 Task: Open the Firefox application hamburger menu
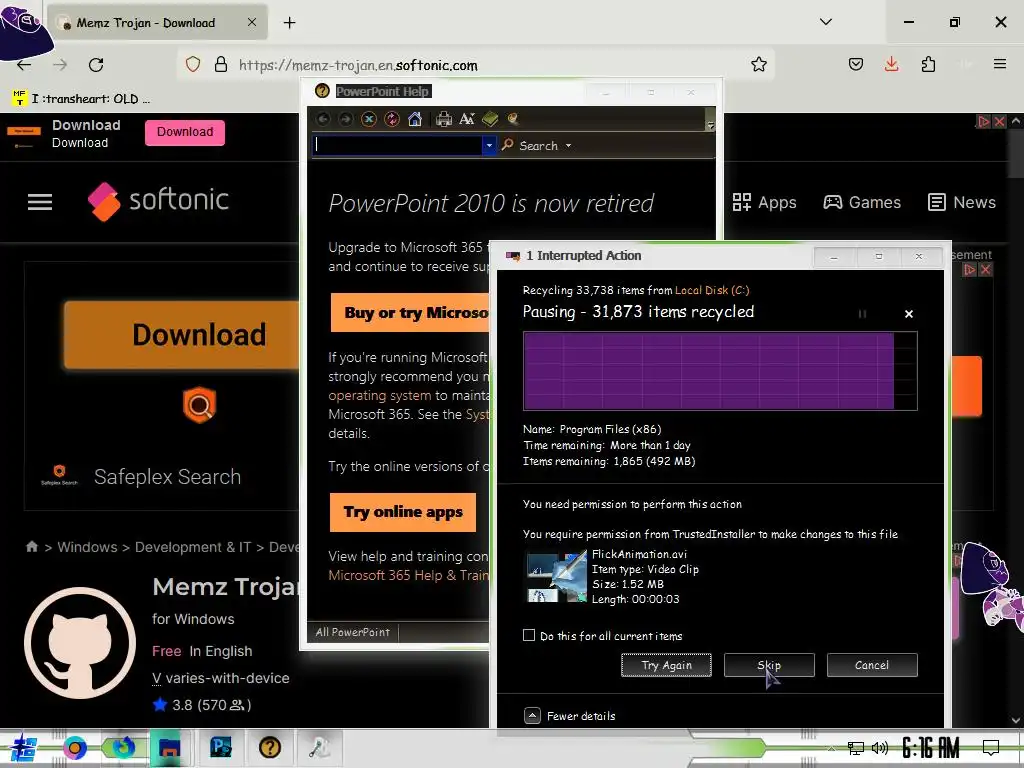coord(1000,64)
